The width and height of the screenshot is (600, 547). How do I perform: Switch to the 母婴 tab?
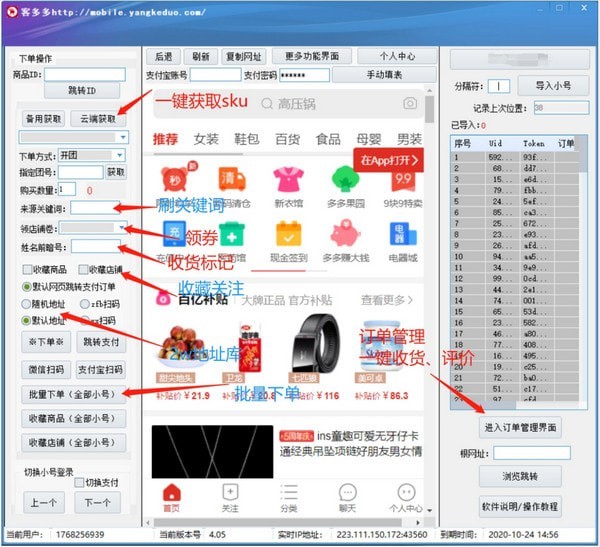point(369,139)
